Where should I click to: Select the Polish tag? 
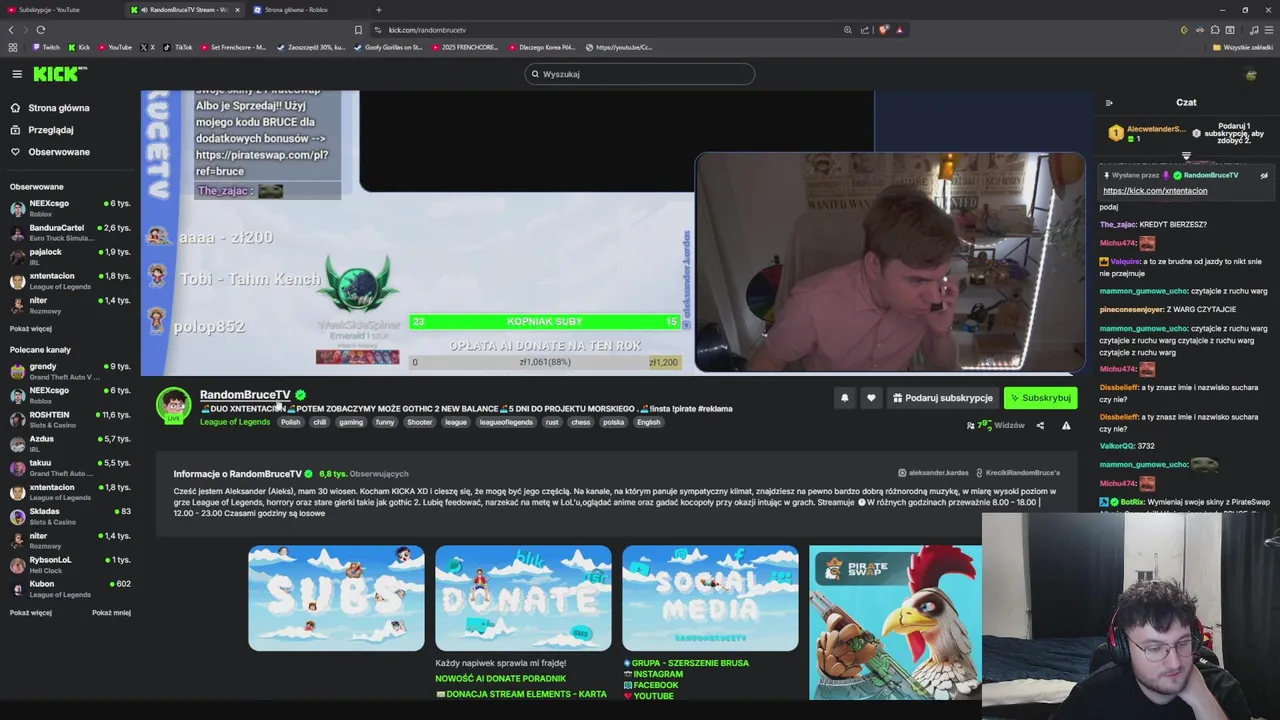(290, 422)
